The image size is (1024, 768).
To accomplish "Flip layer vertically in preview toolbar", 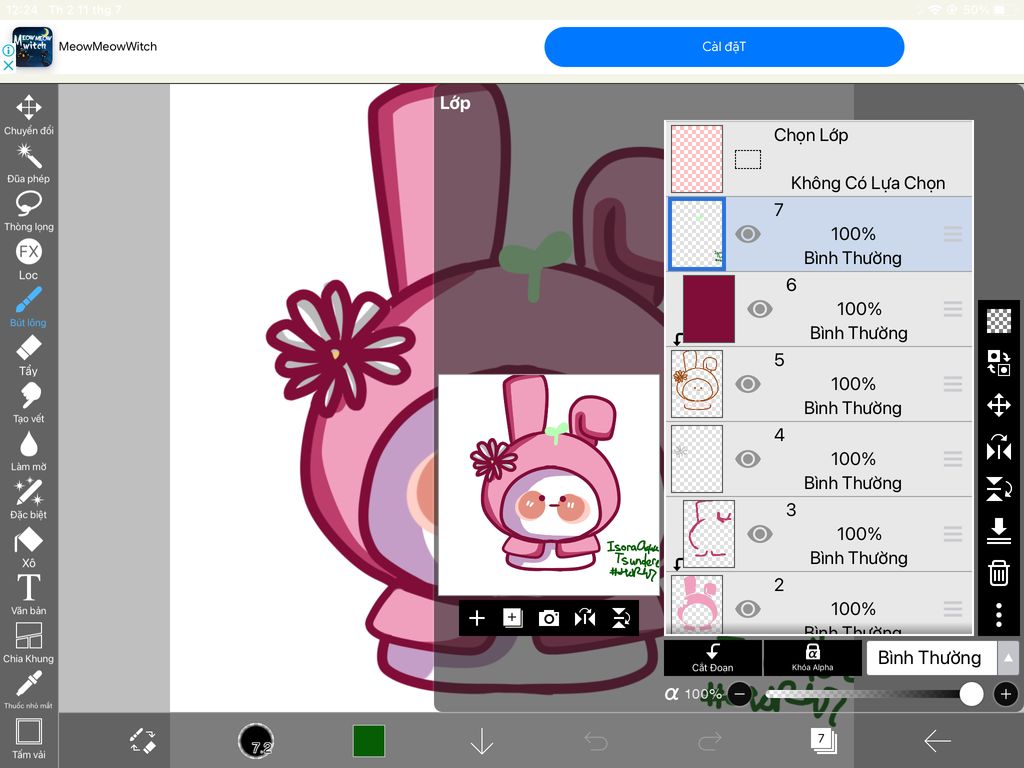I will pos(620,618).
